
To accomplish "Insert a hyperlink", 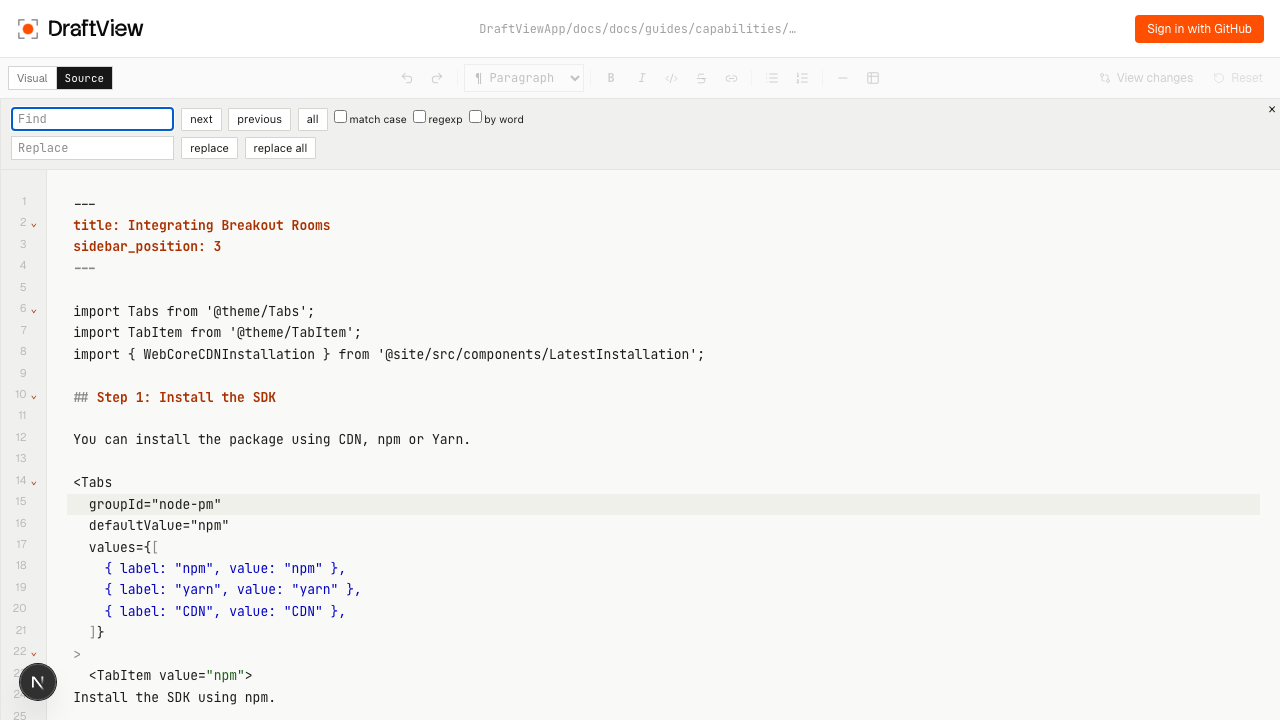I will click(x=731, y=78).
